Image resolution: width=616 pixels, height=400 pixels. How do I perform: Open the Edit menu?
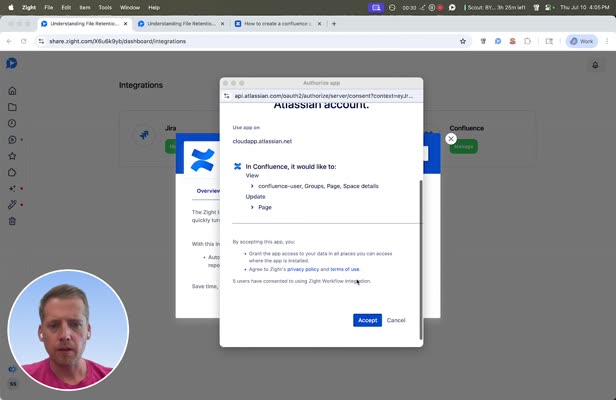(66, 7)
